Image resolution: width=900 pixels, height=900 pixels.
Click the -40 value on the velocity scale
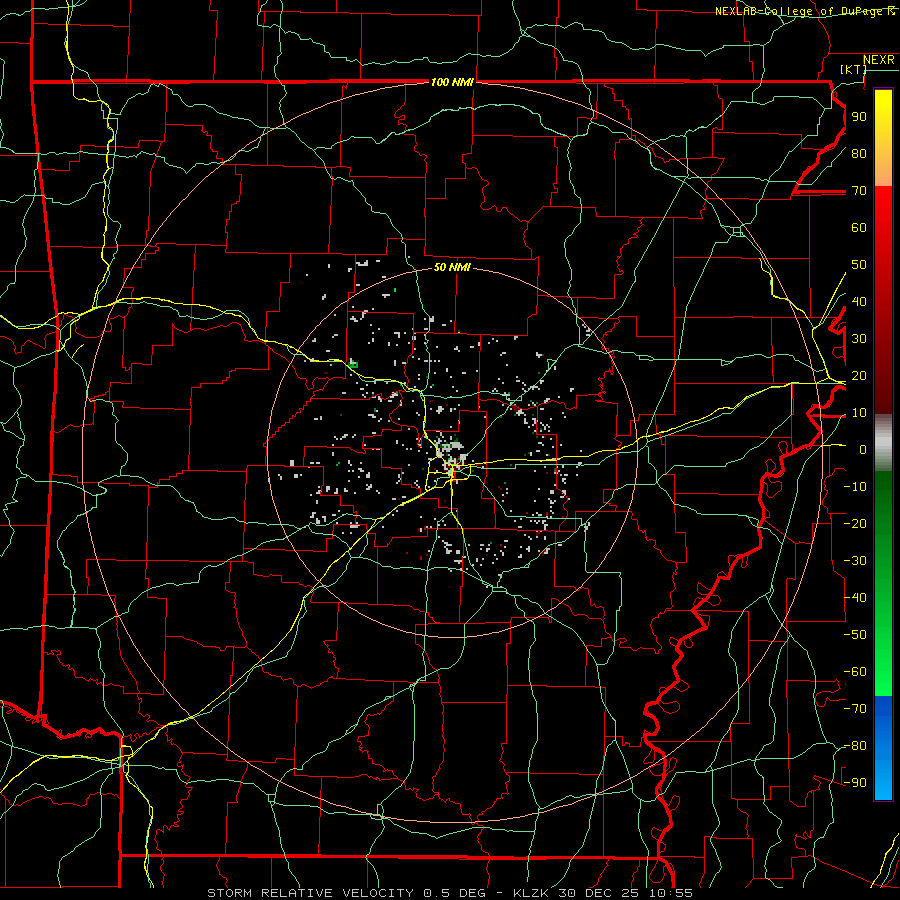tap(855, 598)
